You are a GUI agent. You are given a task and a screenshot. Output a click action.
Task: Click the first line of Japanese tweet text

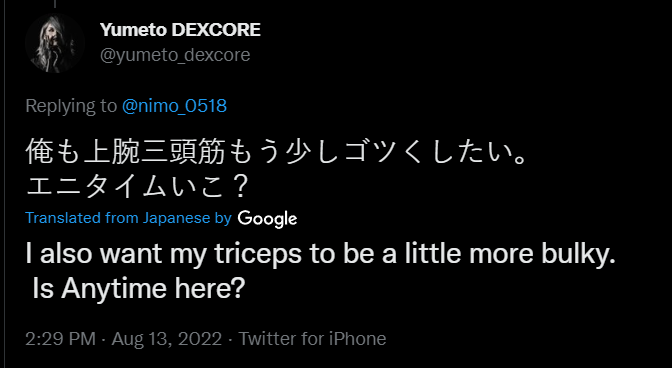[x=276, y=153]
